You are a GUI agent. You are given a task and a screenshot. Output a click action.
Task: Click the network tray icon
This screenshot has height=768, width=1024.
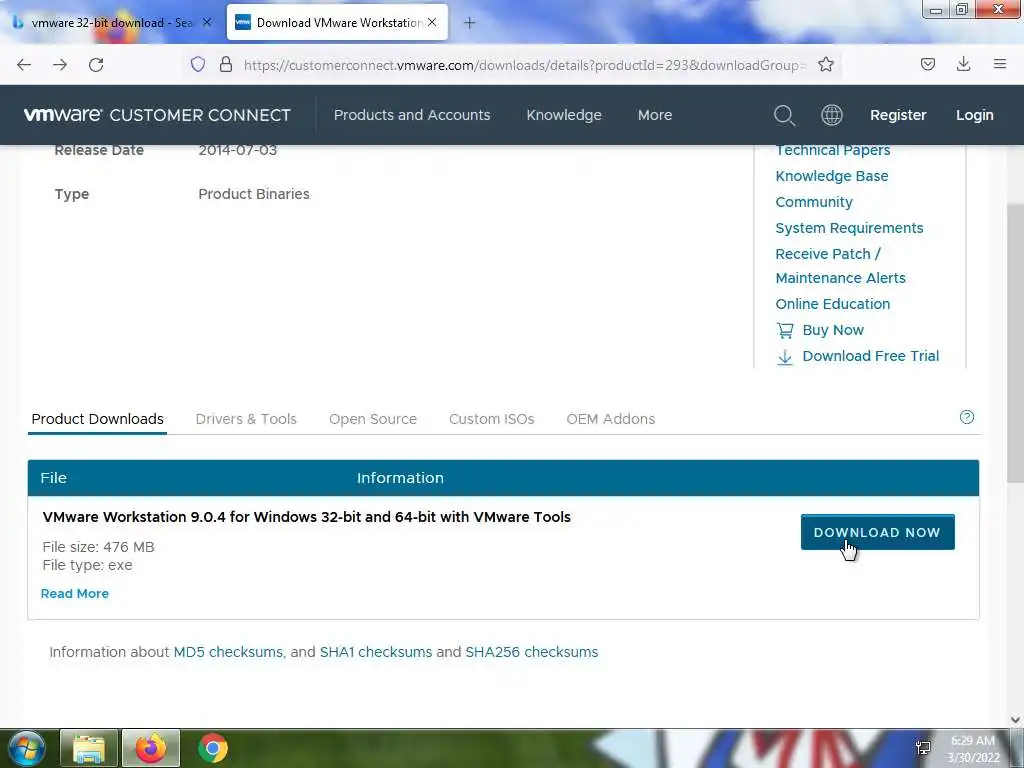pyautogui.click(x=923, y=748)
